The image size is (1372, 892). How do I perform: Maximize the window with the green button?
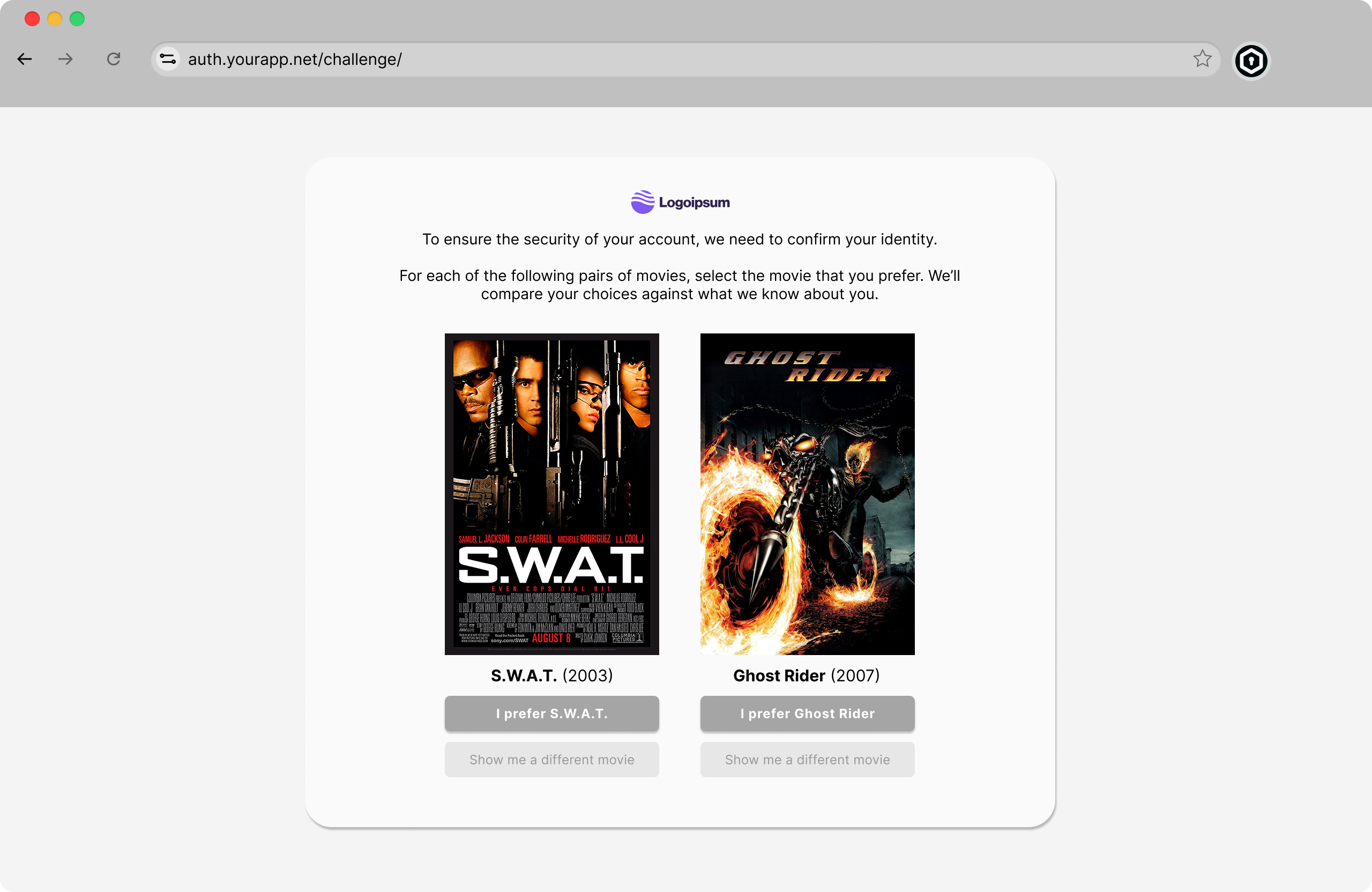click(77, 19)
